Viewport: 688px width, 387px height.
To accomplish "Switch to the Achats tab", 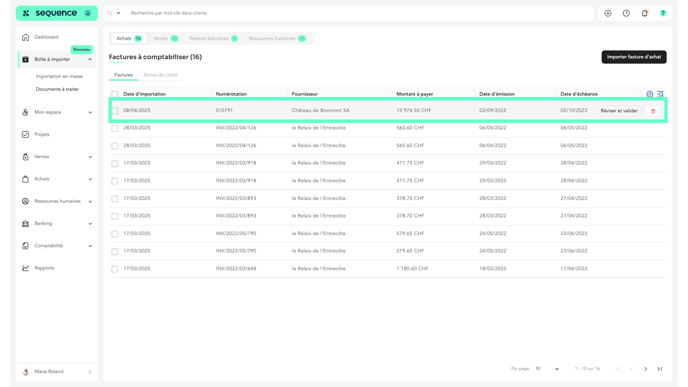I will (129, 39).
